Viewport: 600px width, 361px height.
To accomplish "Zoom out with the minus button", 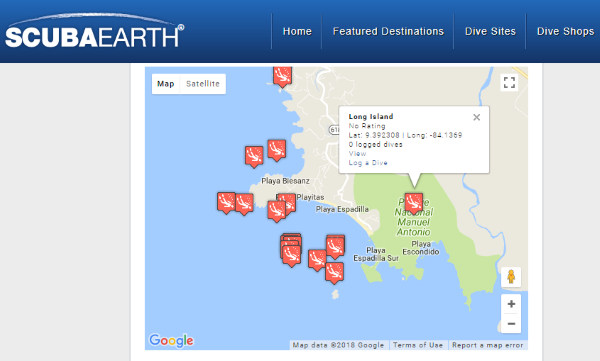I will coord(511,323).
